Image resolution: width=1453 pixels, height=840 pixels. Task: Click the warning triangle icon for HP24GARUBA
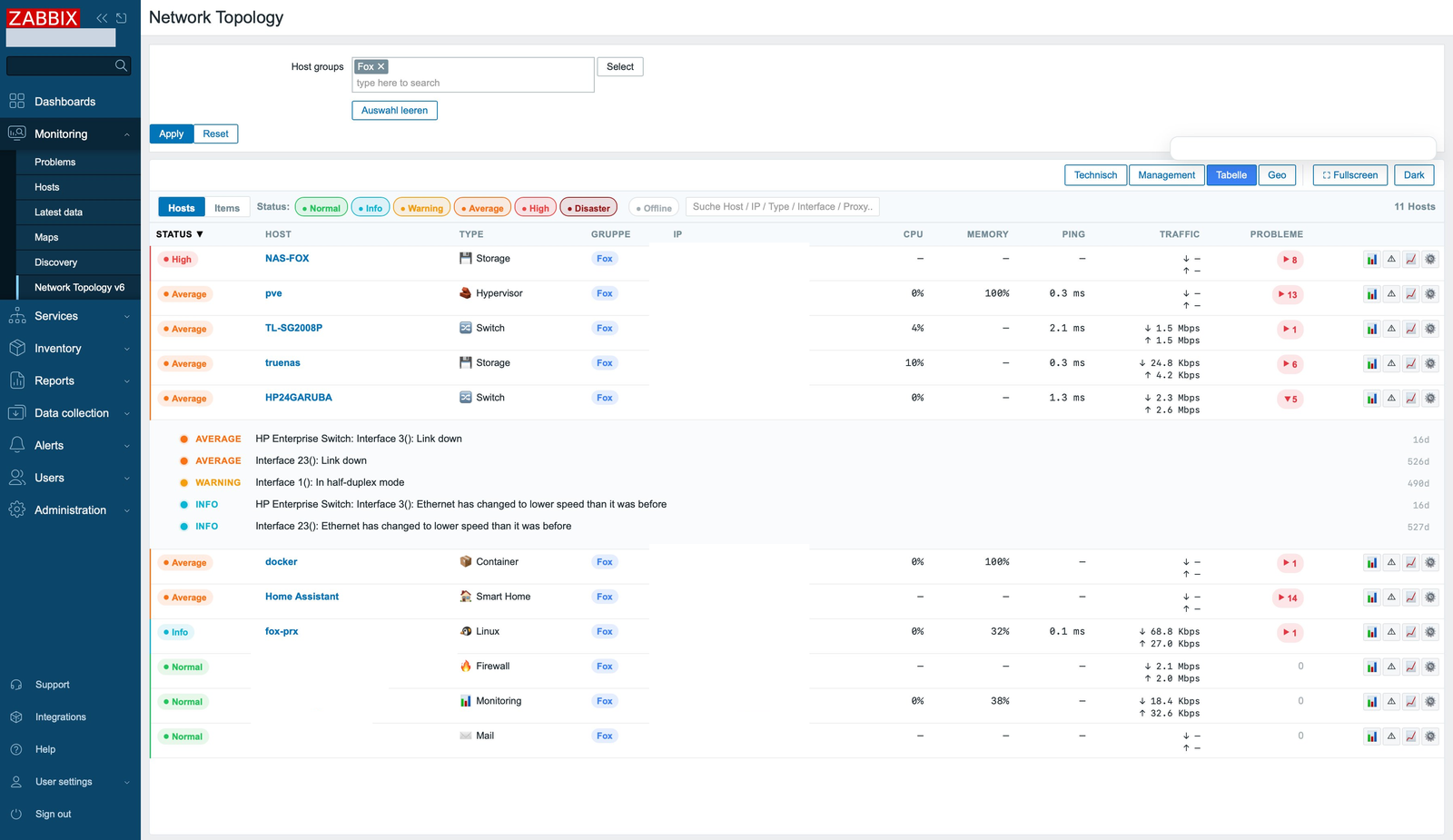pyautogui.click(x=1391, y=399)
